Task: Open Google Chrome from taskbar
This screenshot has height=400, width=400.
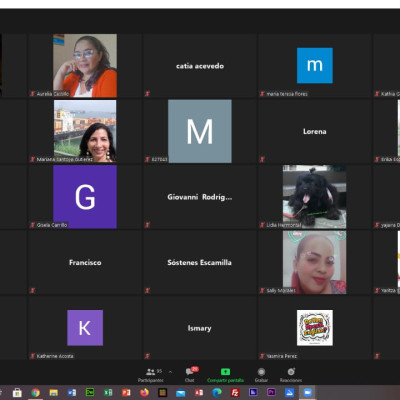Action: tap(35, 393)
